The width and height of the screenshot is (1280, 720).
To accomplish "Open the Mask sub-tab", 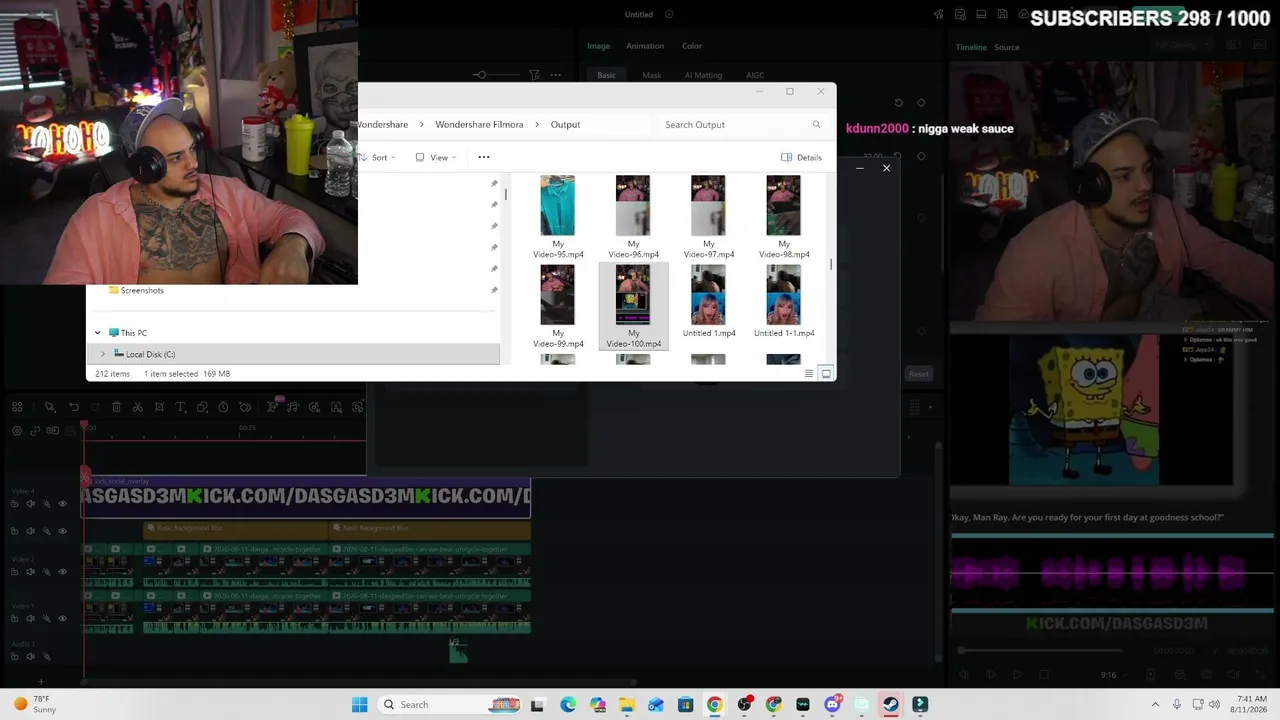I will tap(652, 75).
